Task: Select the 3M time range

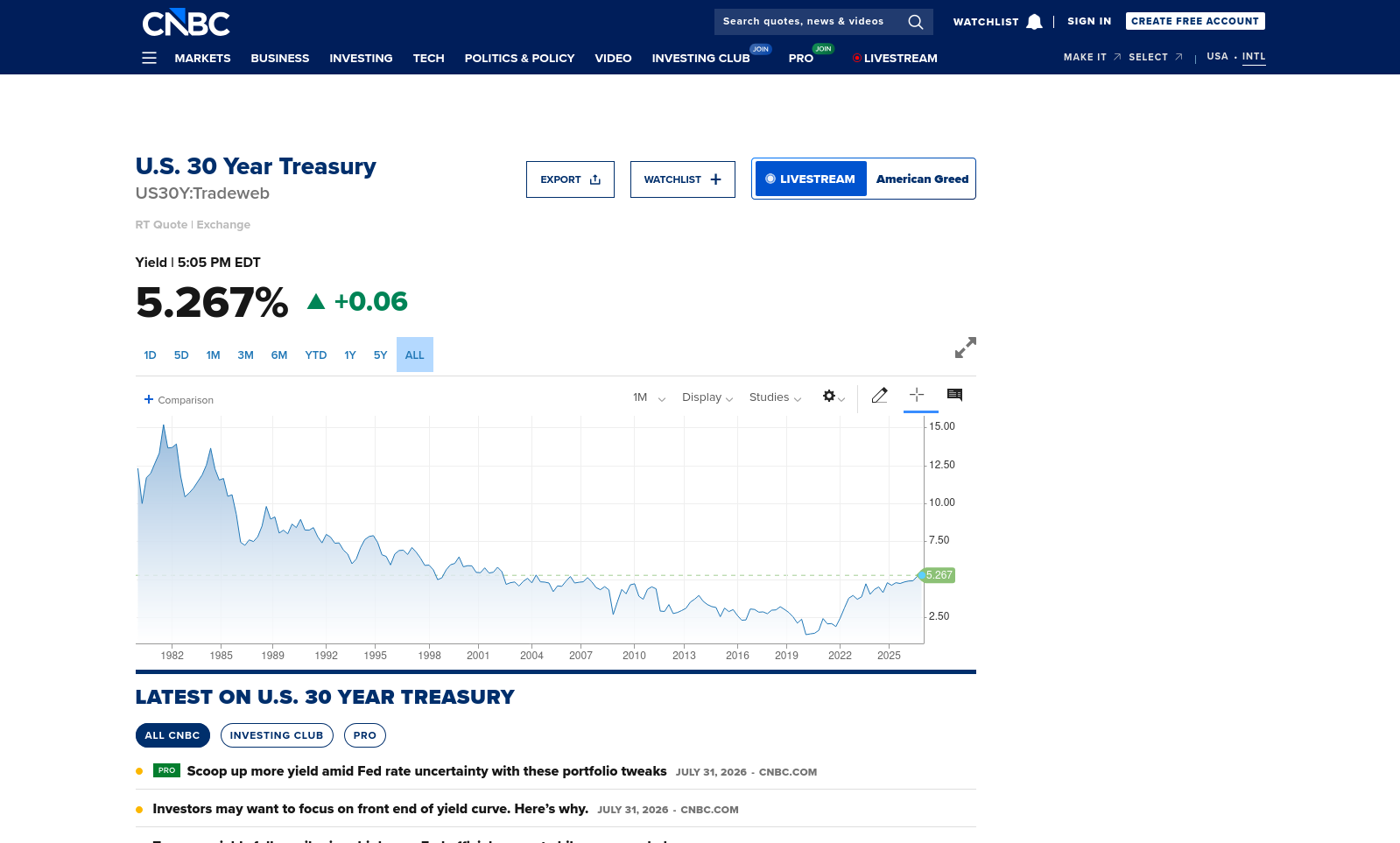Action: [245, 355]
